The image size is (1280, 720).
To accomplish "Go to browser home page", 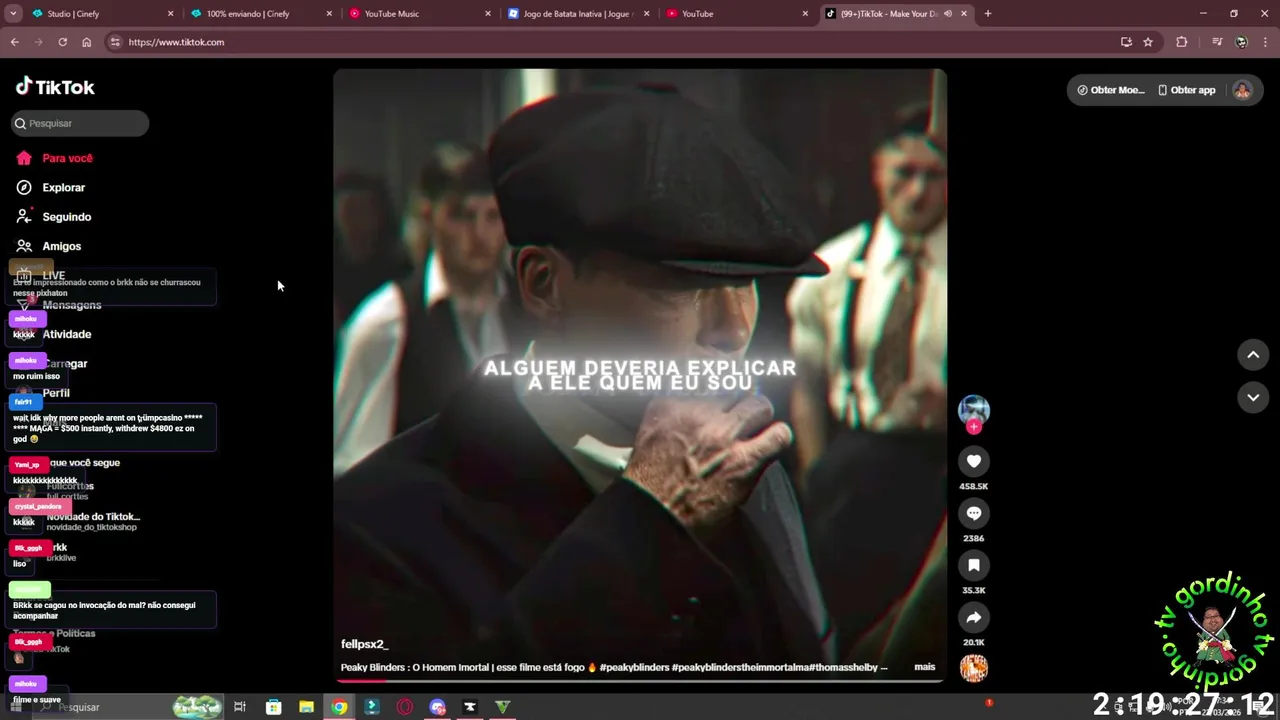I will tap(86, 42).
